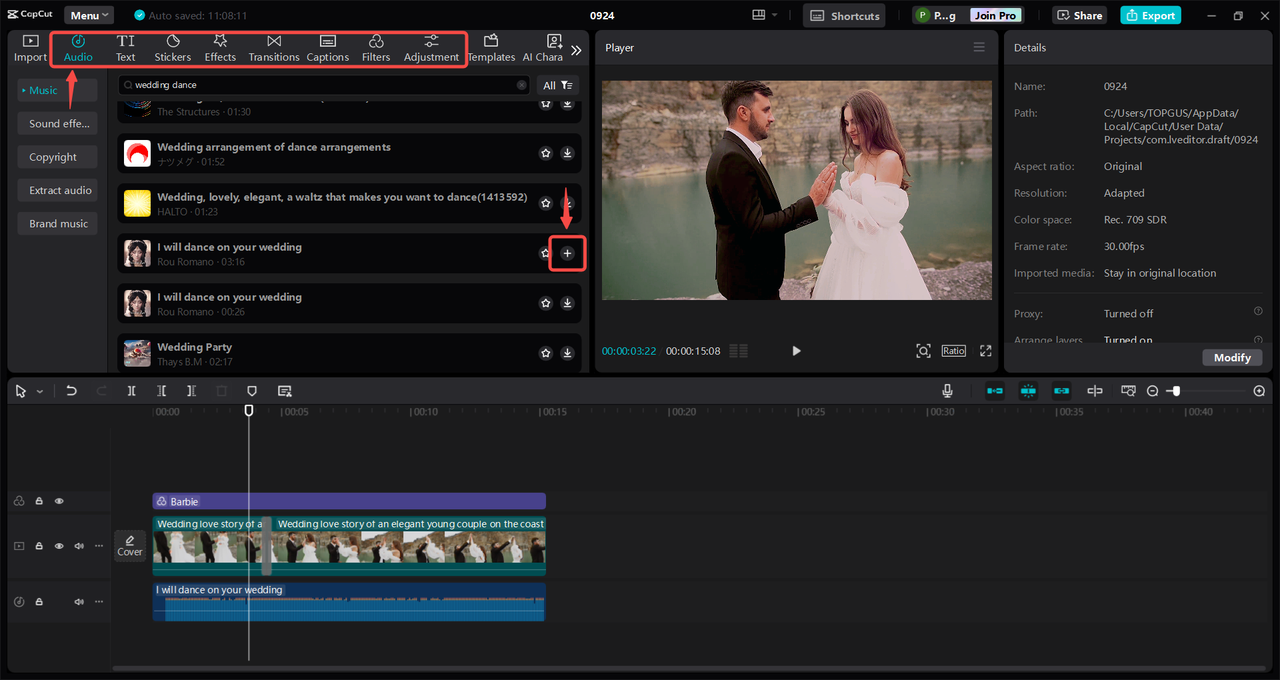Open the selection tool mode dropdown arrow
Screen dimensions: 1280x680
(40, 391)
